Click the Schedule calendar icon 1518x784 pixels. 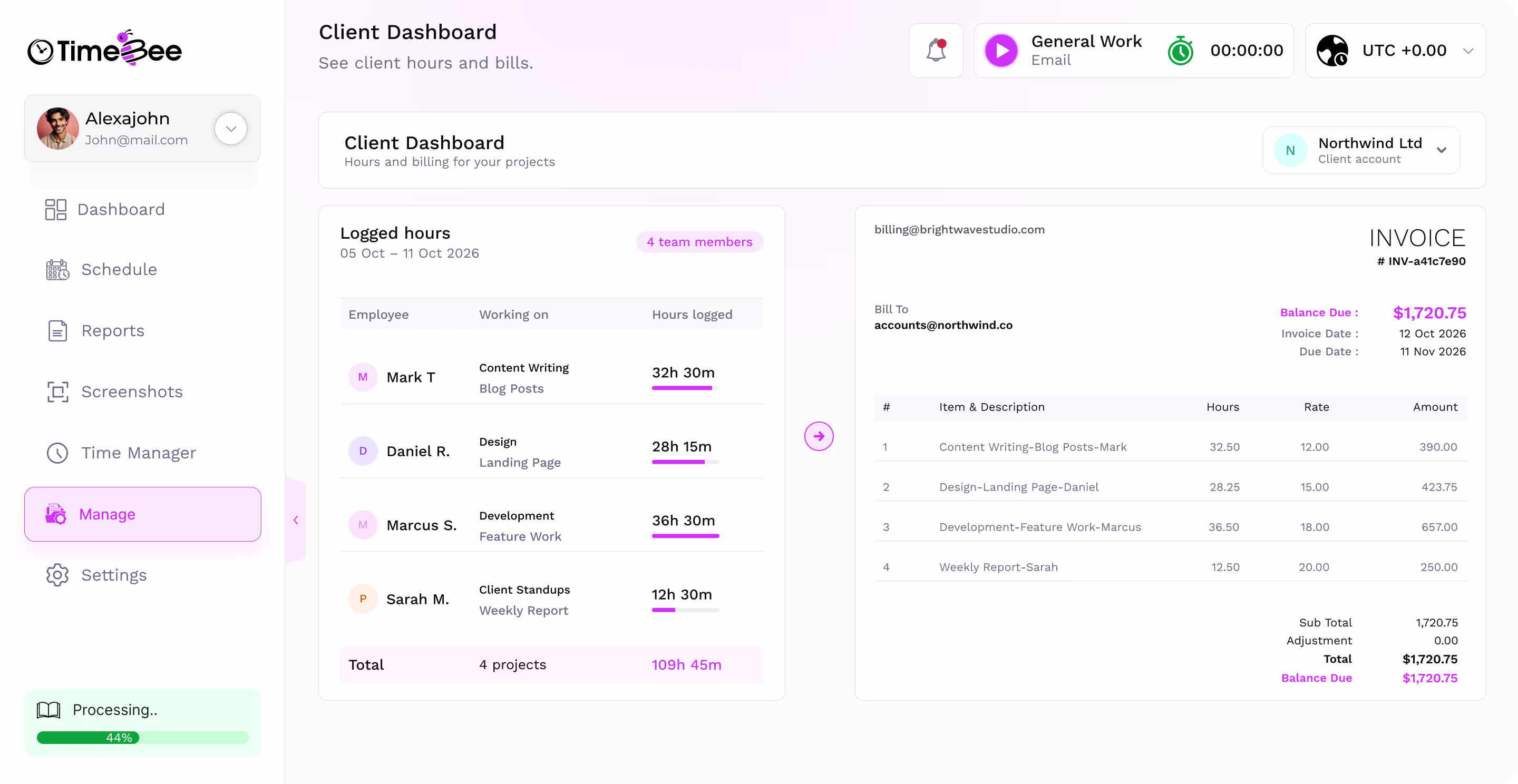[58, 270]
